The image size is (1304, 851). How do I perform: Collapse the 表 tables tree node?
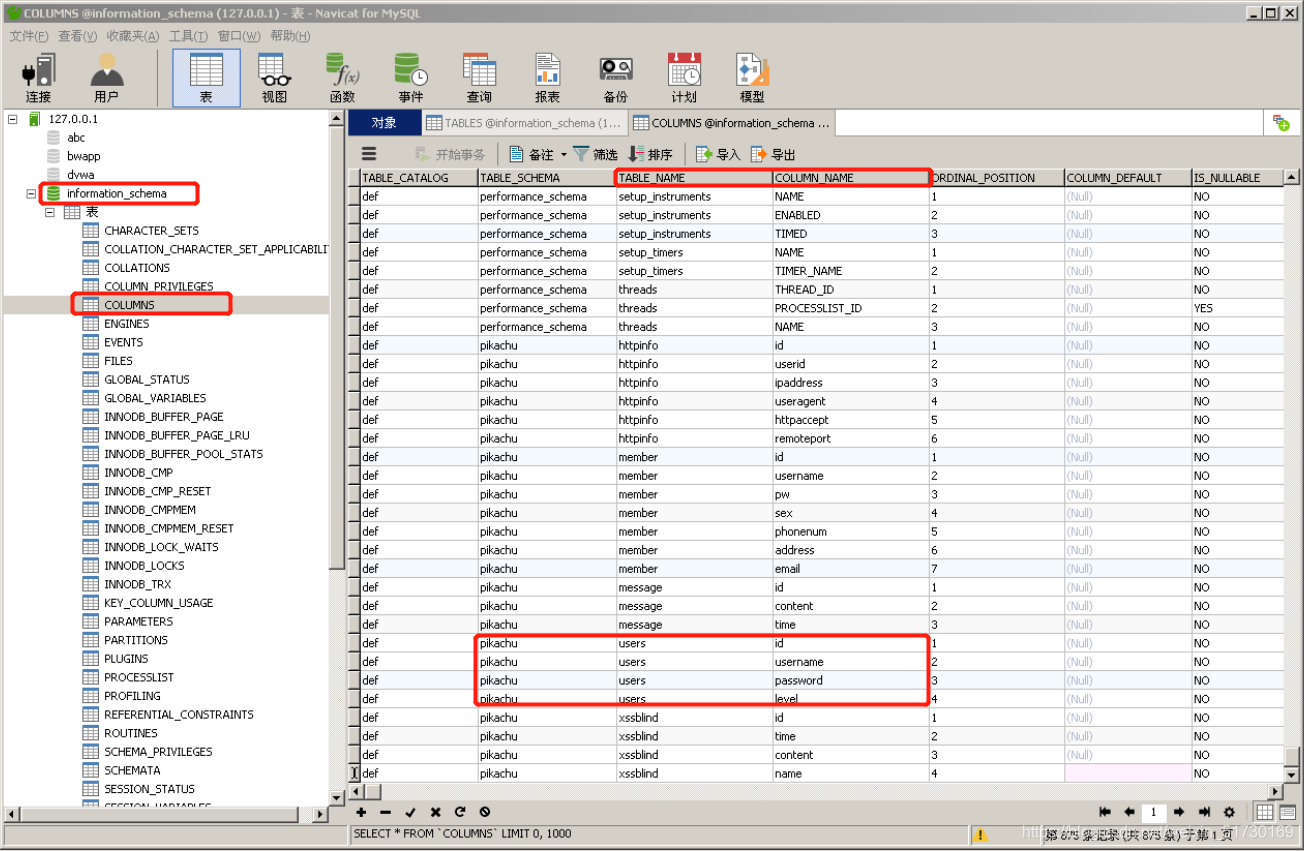click(x=50, y=212)
